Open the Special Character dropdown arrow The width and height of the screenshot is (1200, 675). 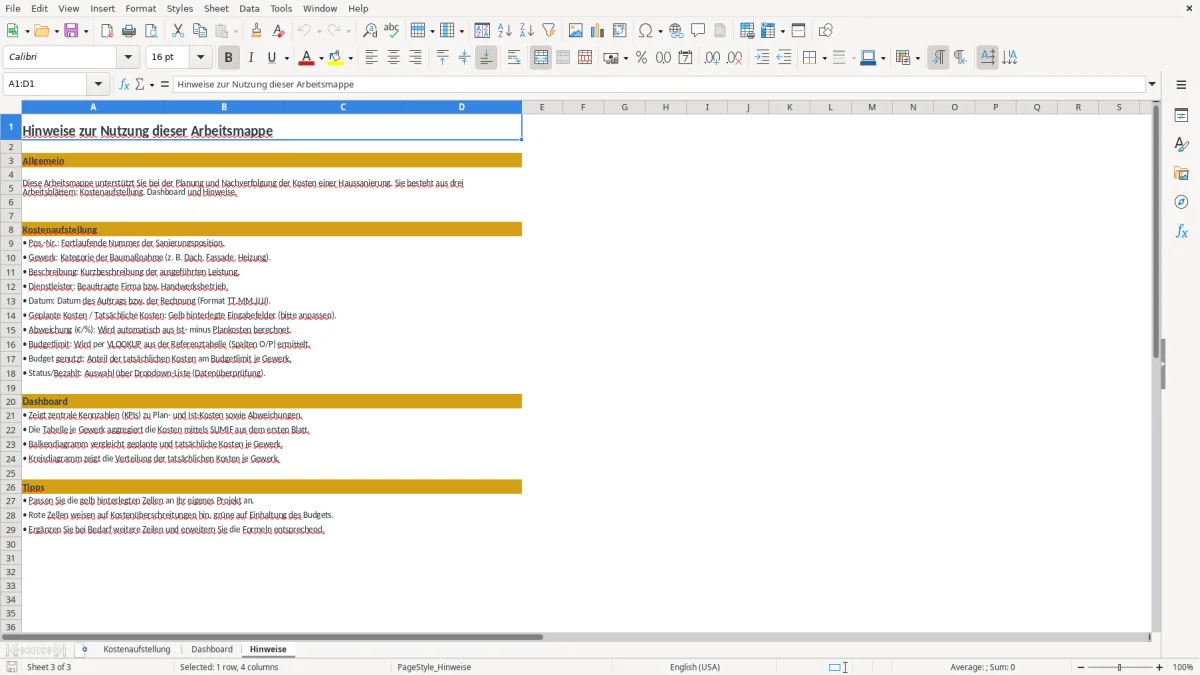coord(661,31)
